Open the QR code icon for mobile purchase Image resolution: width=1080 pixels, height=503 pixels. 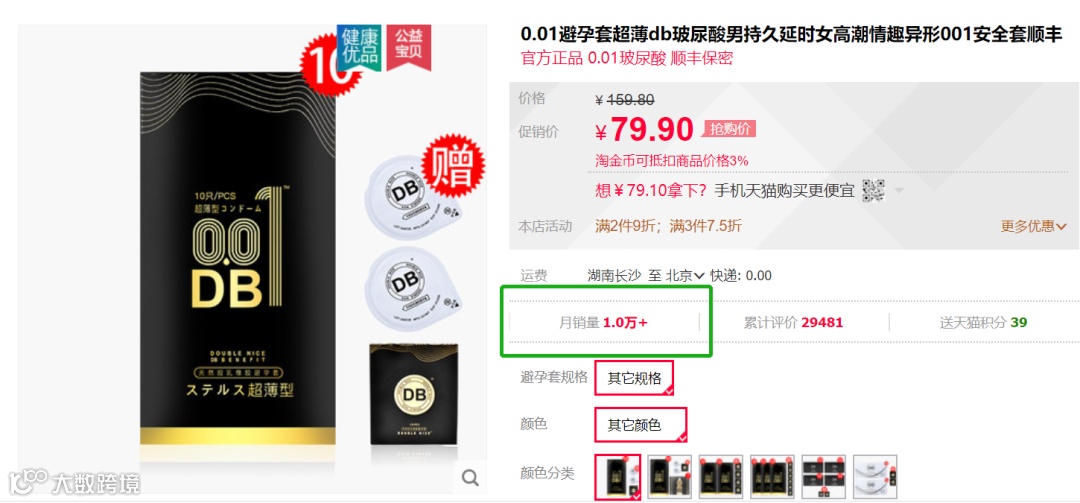point(873,190)
